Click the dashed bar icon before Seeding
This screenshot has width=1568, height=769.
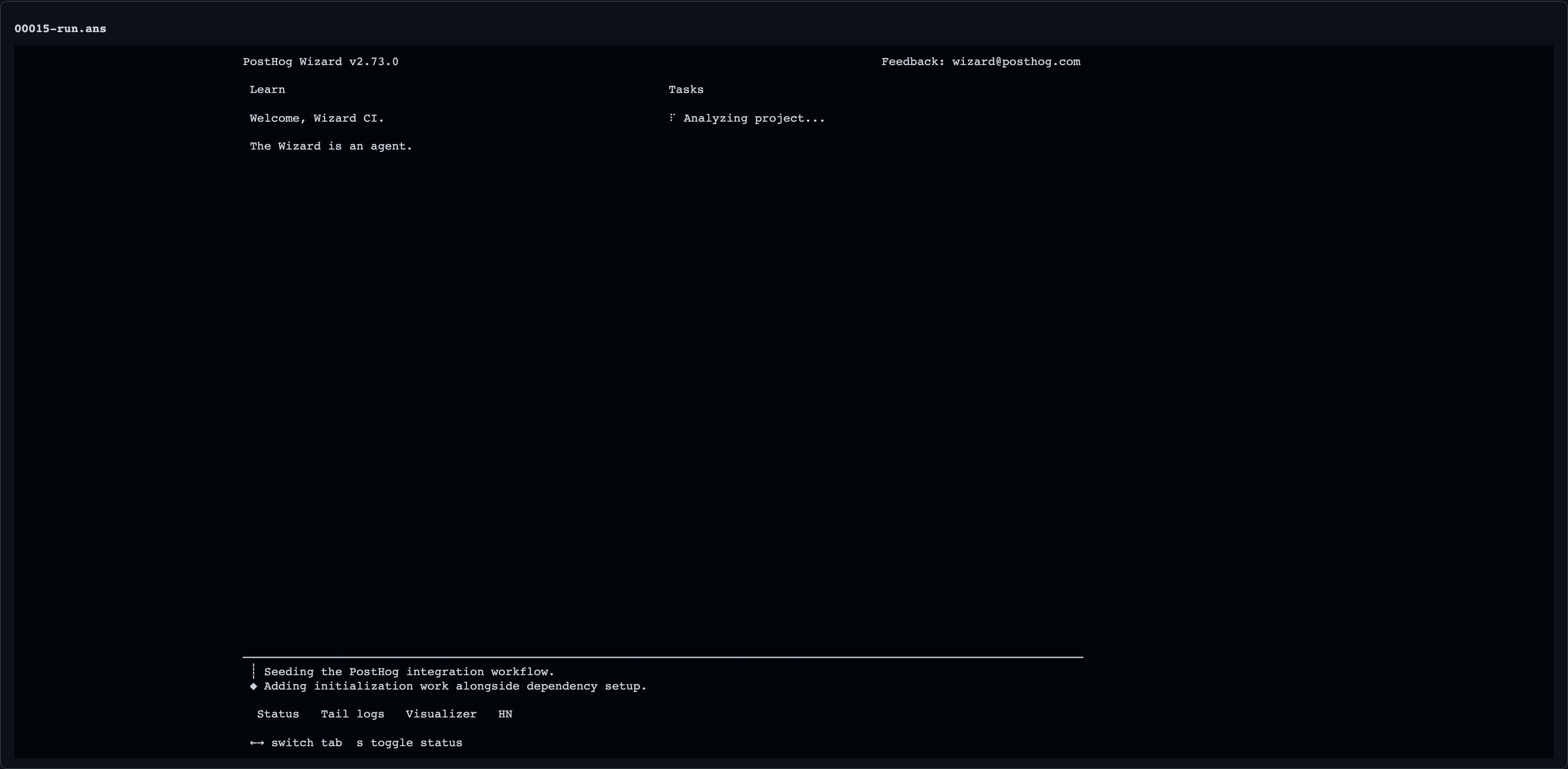[x=253, y=671]
